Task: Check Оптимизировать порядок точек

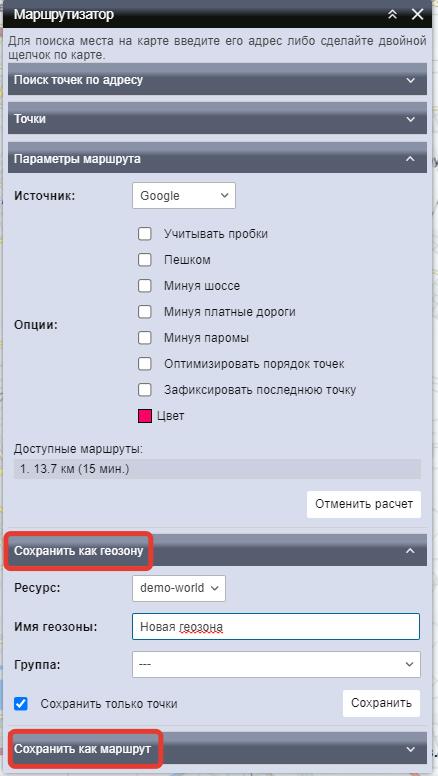Action: click(x=145, y=364)
